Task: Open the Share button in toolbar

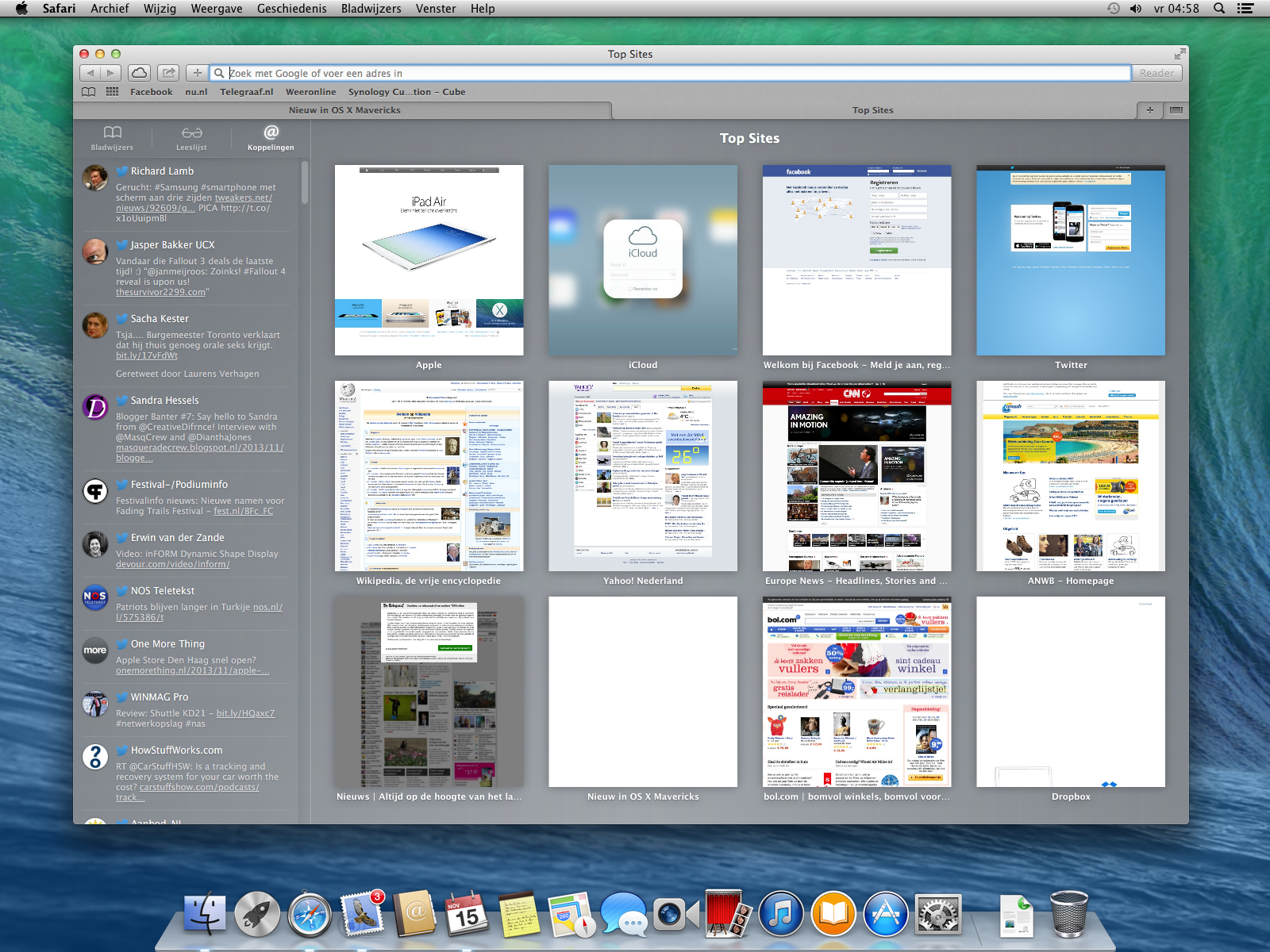Action: (168, 73)
